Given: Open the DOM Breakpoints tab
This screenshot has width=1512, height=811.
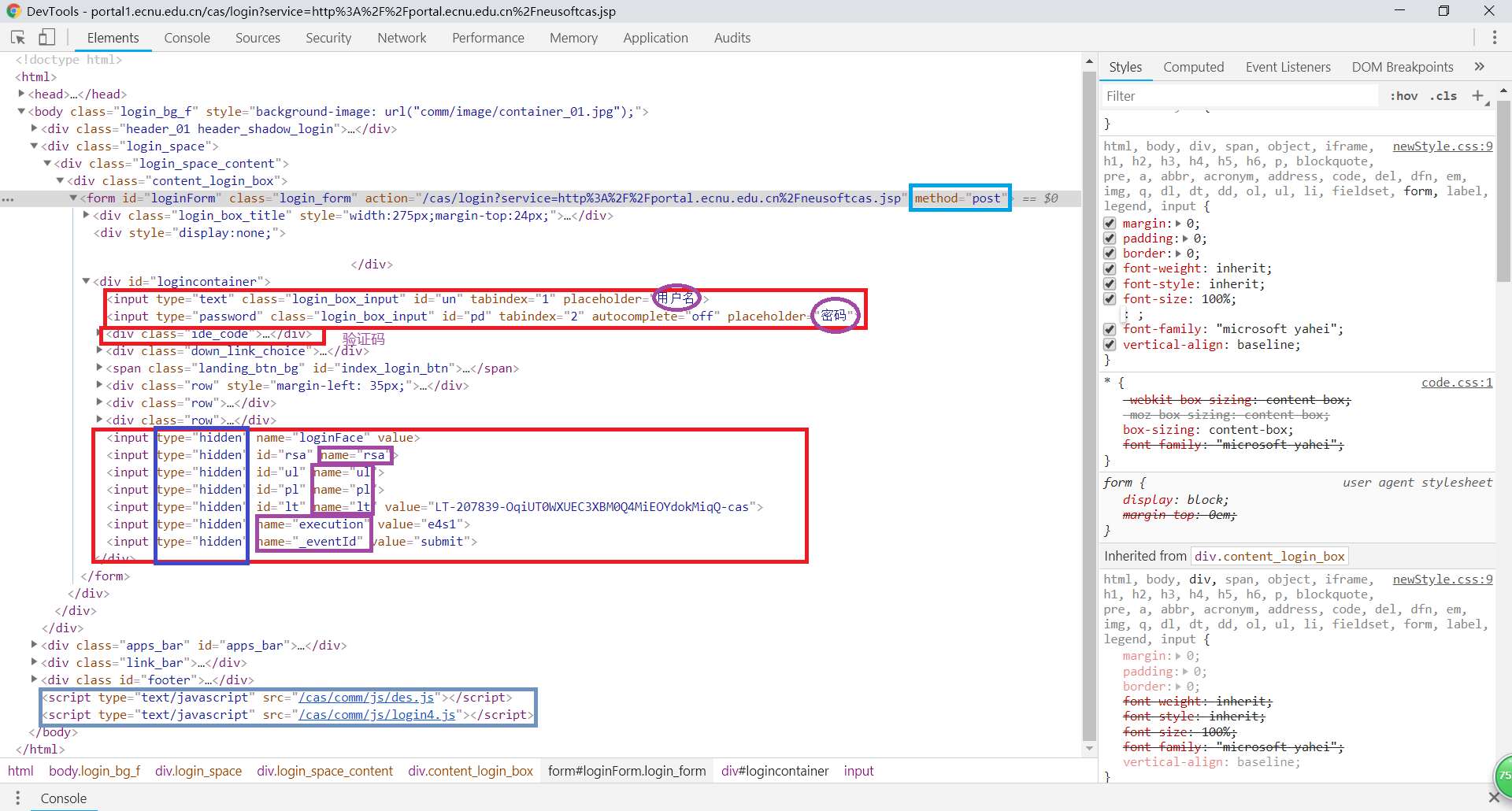Looking at the screenshot, I should point(1402,67).
